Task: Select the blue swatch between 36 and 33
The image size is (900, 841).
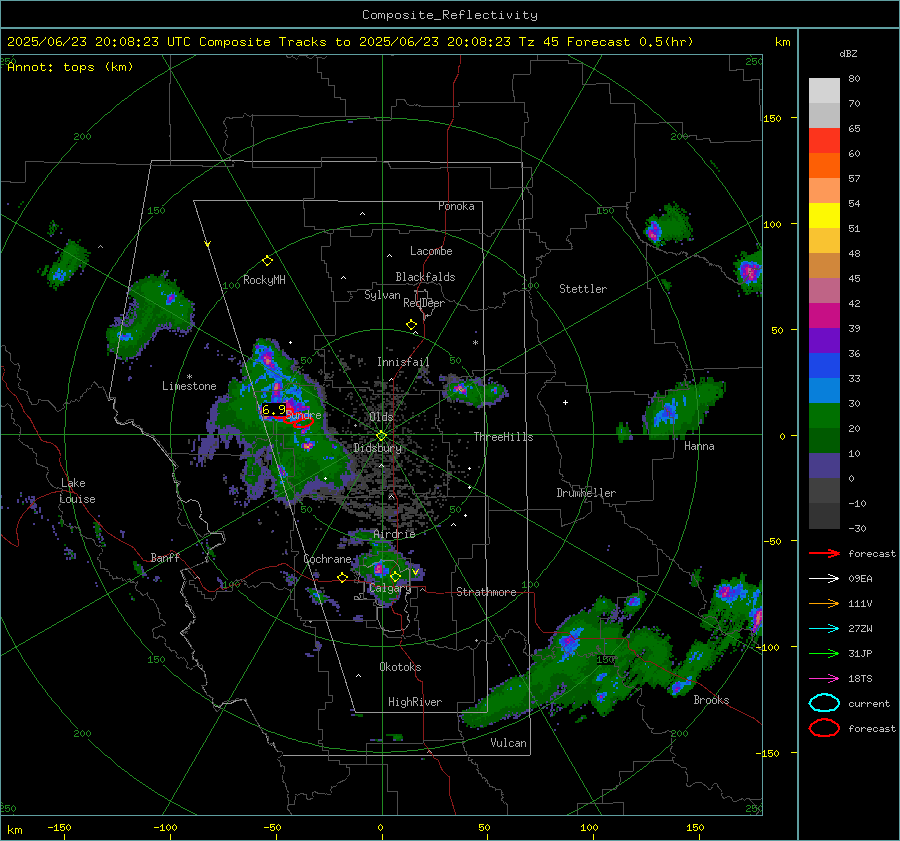Action: pyautogui.click(x=824, y=366)
